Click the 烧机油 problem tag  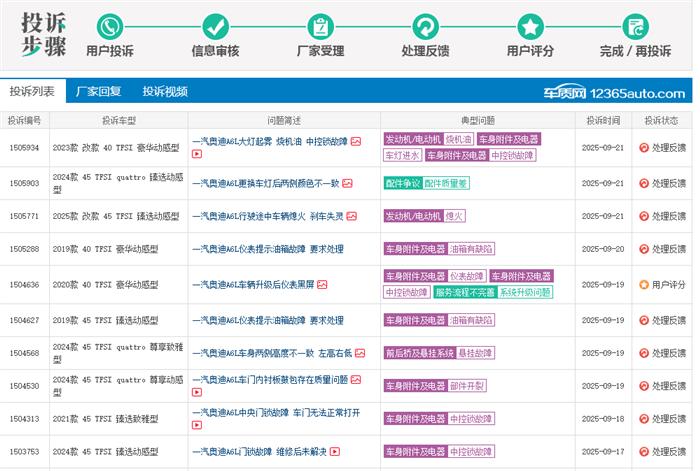tap(458, 140)
